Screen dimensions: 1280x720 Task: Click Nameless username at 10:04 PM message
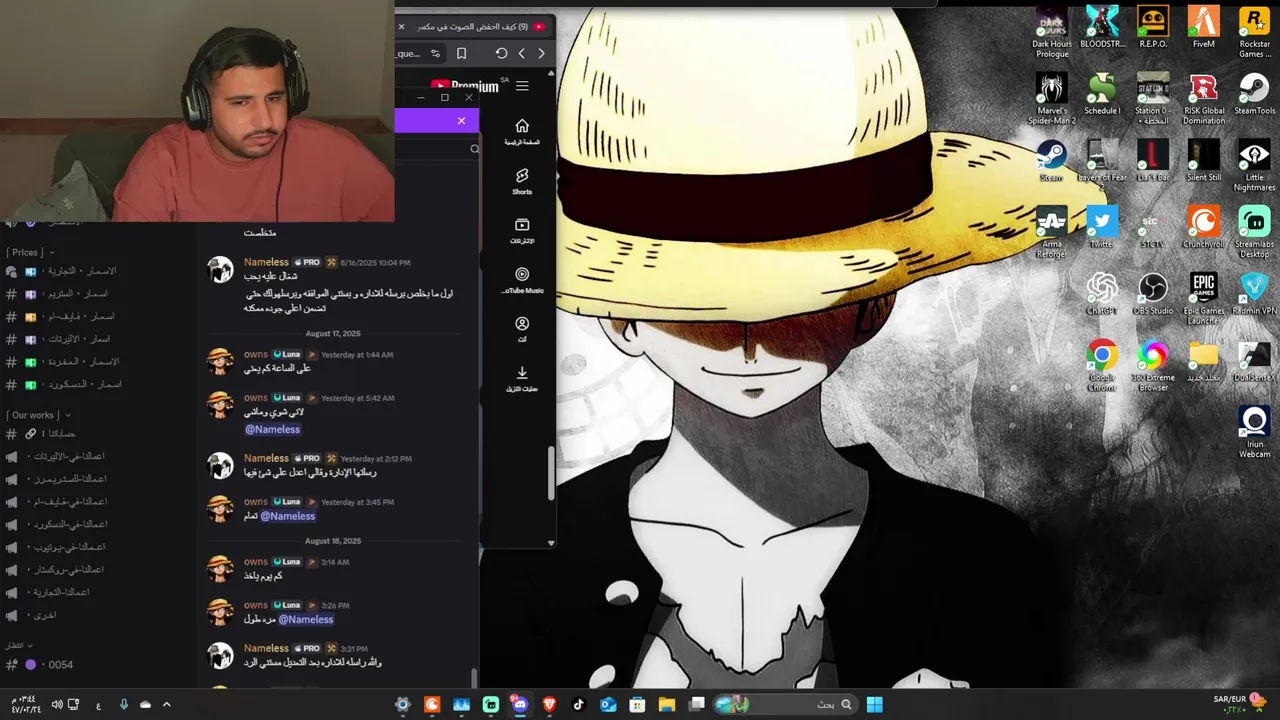pos(266,262)
